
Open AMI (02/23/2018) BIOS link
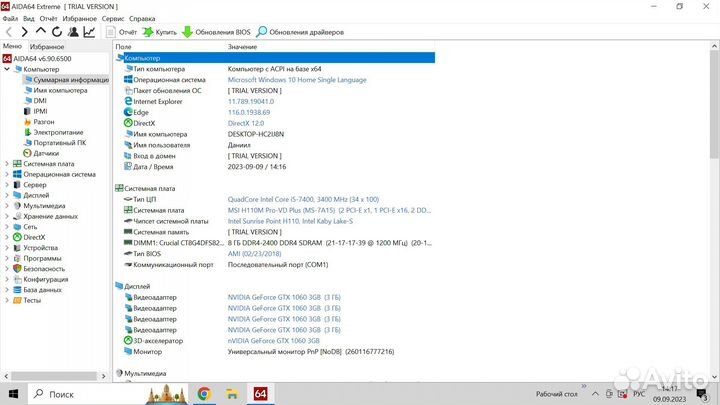pyautogui.click(x=254, y=254)
